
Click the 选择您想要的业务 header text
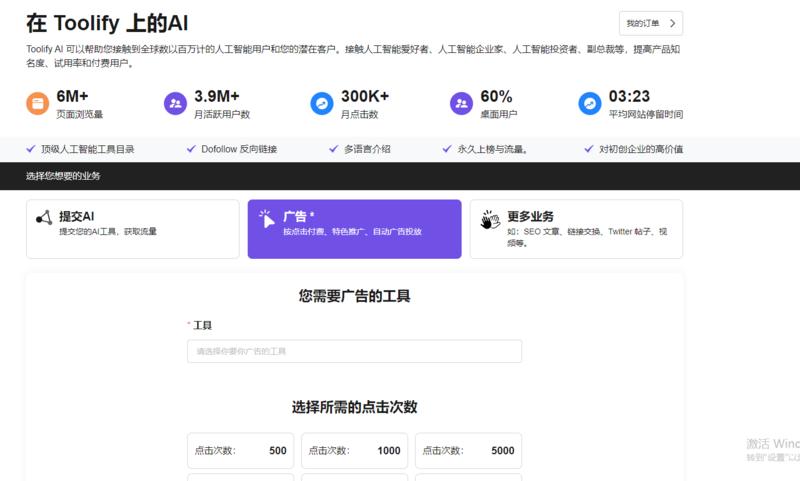tap(63, 176)
